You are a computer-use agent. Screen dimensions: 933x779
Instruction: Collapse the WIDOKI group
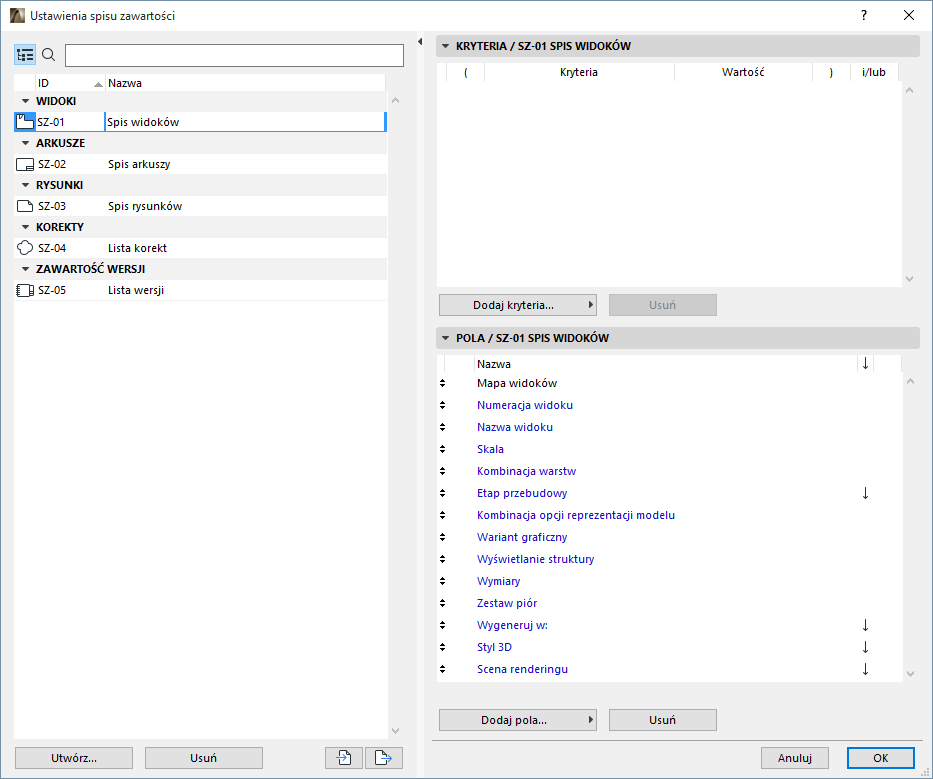pyautogui.click(x=23, y=100)
